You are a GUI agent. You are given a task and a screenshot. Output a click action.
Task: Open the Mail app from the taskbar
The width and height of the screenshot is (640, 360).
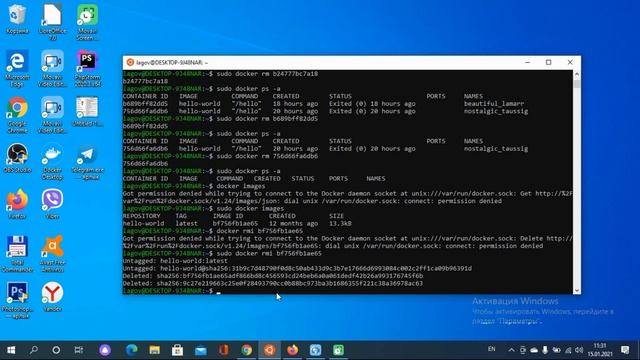click(200, 350)
